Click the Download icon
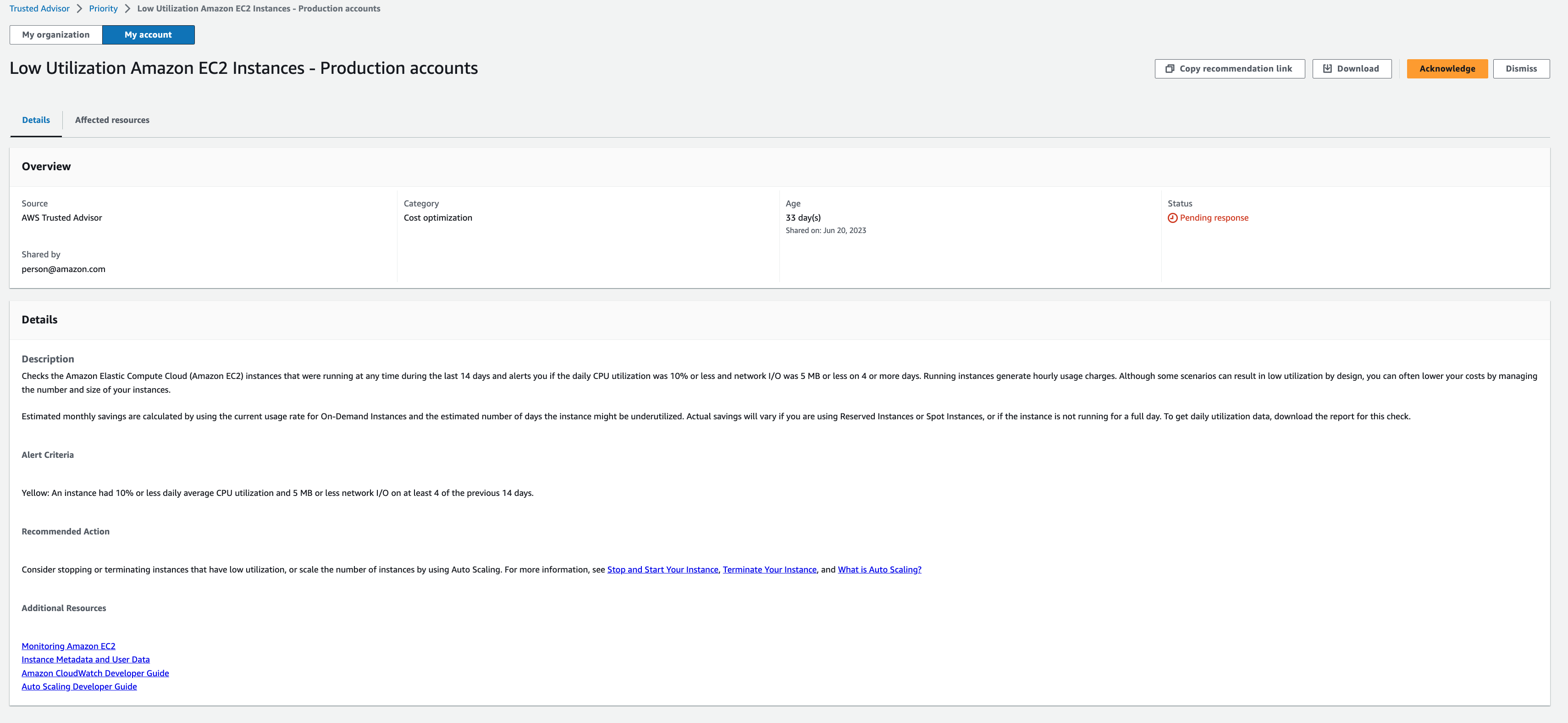This screenshot has width=1568, height=723. pos(1327,67)
